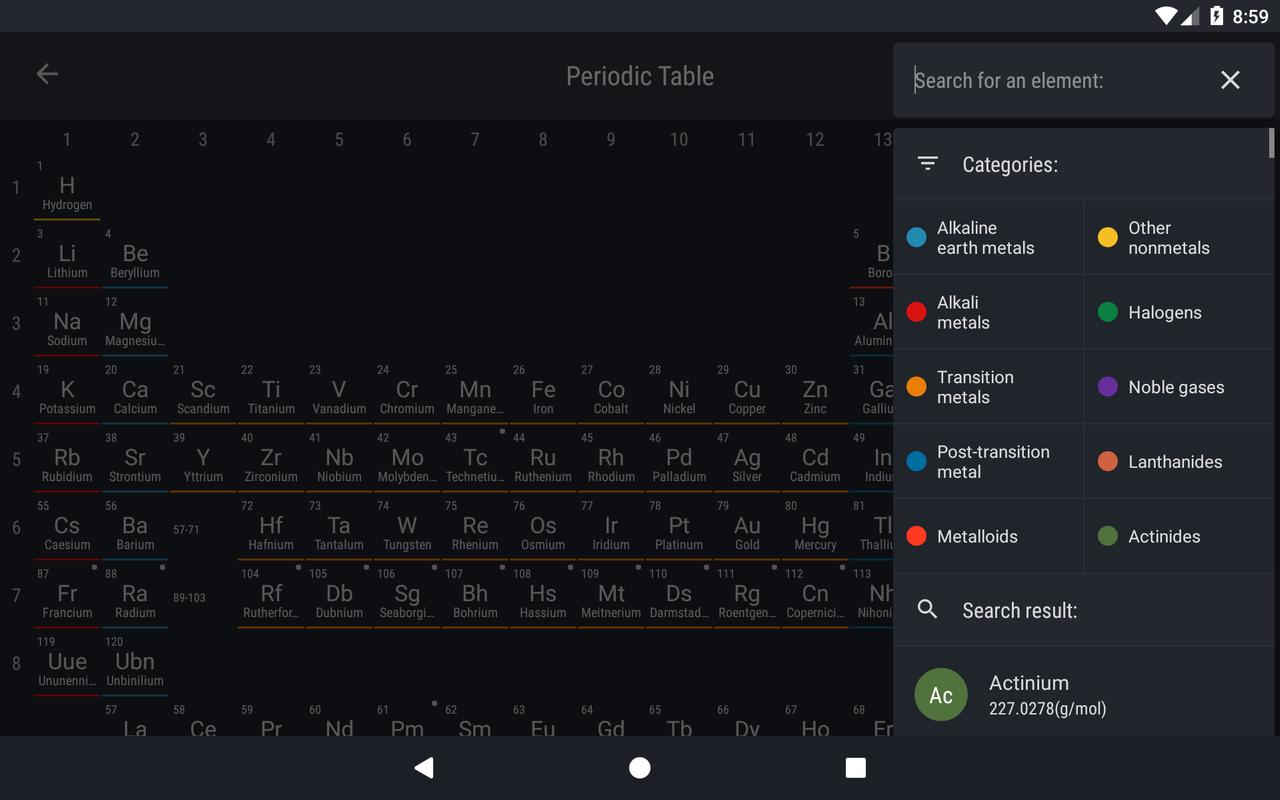Select Titanium in the table

(271, 394)
